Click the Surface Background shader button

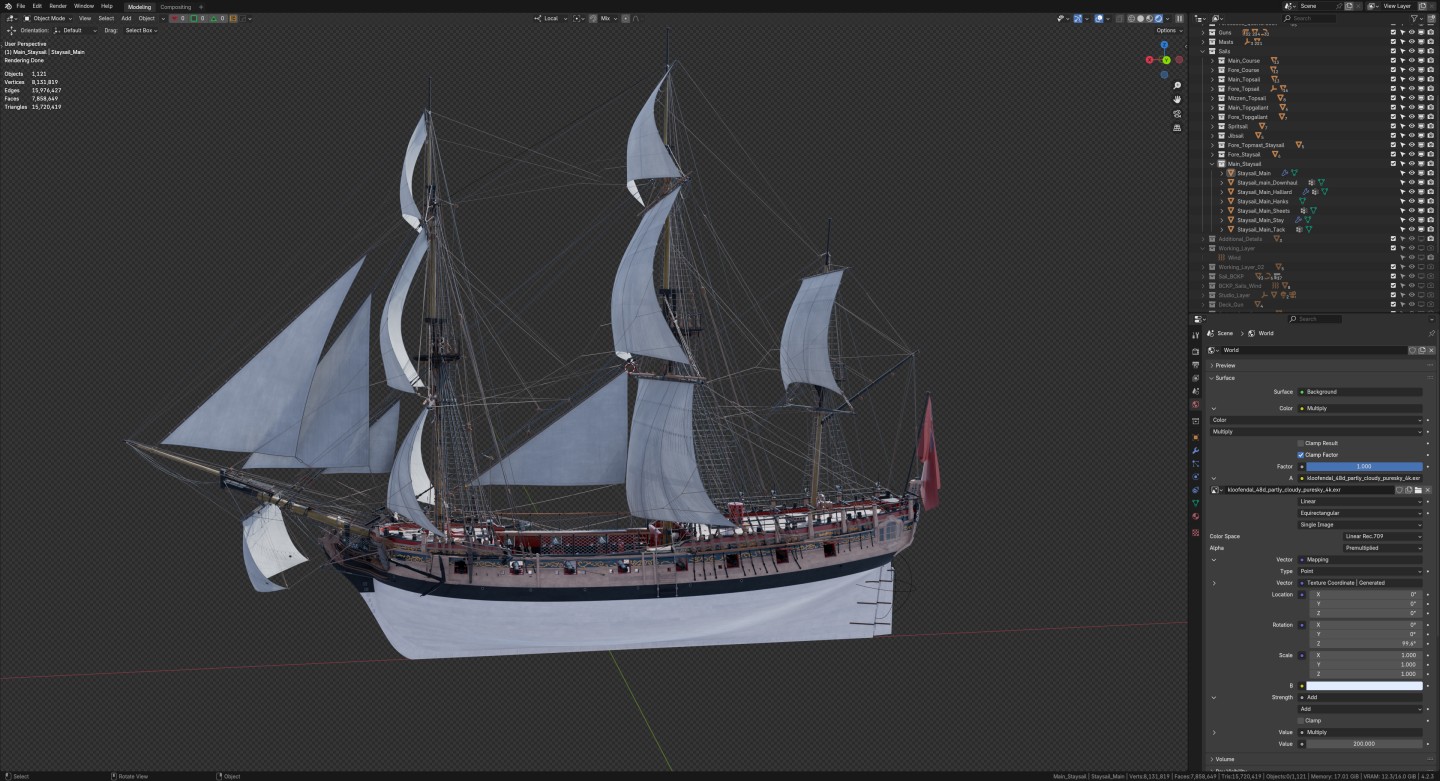click(x=1360, y=392)
